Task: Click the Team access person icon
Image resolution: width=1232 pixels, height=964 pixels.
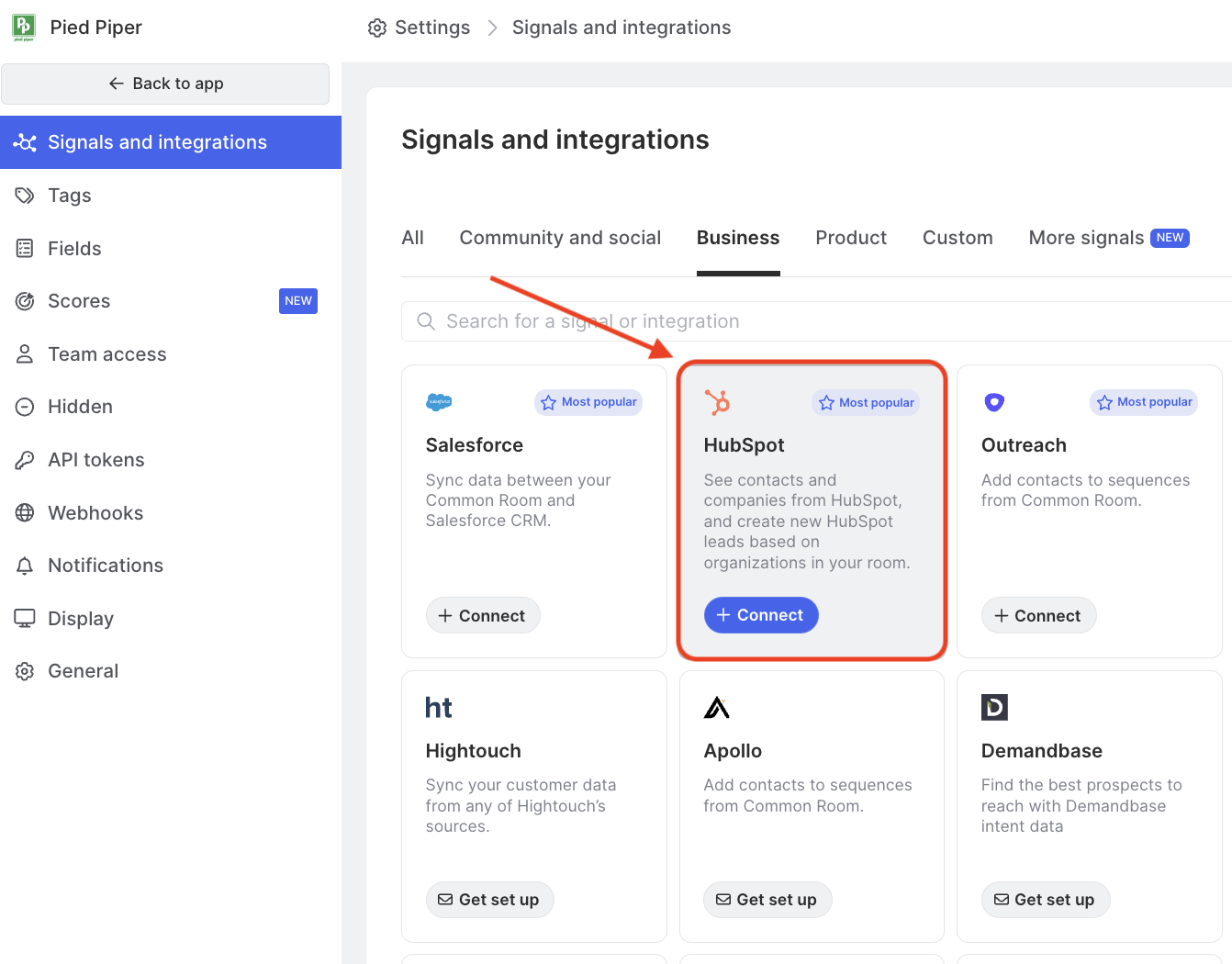Action: [x=25, y=354]
